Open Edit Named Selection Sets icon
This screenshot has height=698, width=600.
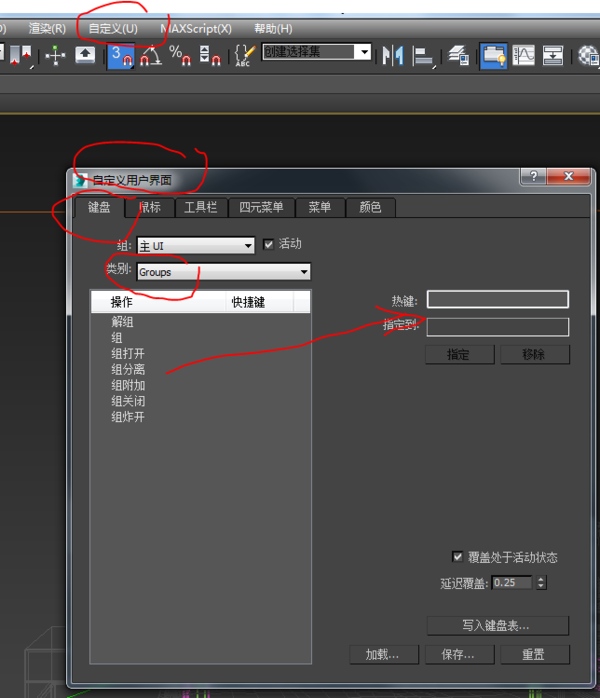[244, 56]
